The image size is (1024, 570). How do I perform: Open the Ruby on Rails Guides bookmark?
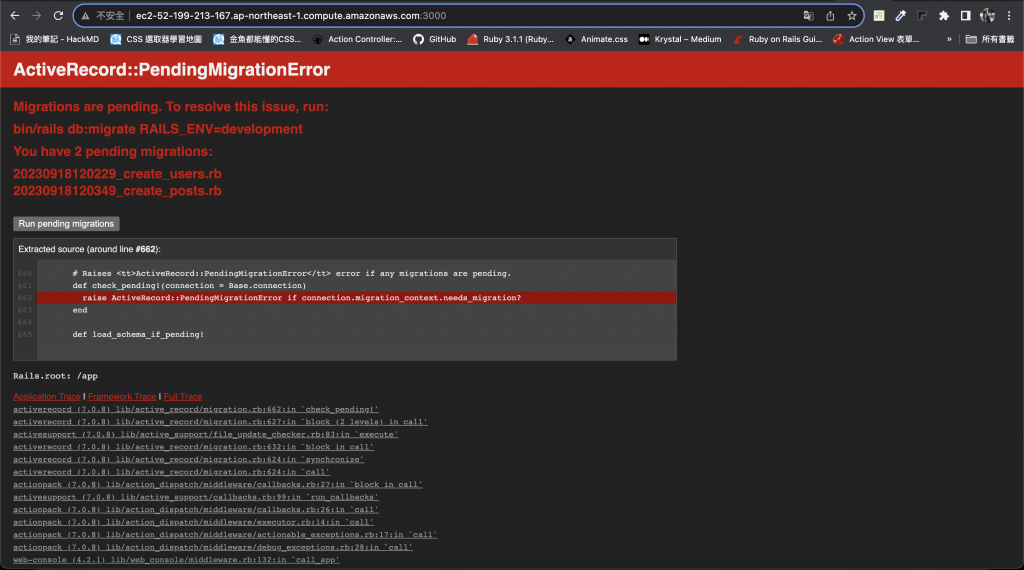pos(777,39)
